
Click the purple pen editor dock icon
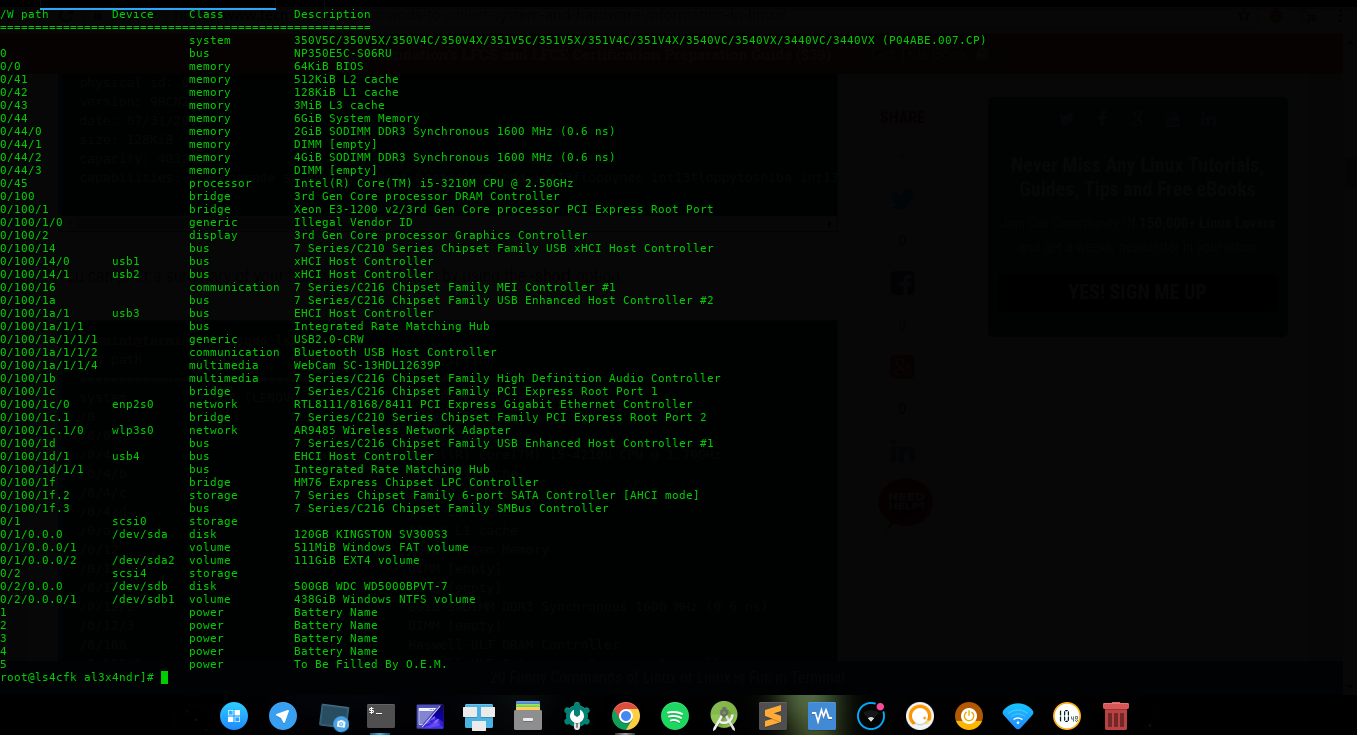(430, 716)
